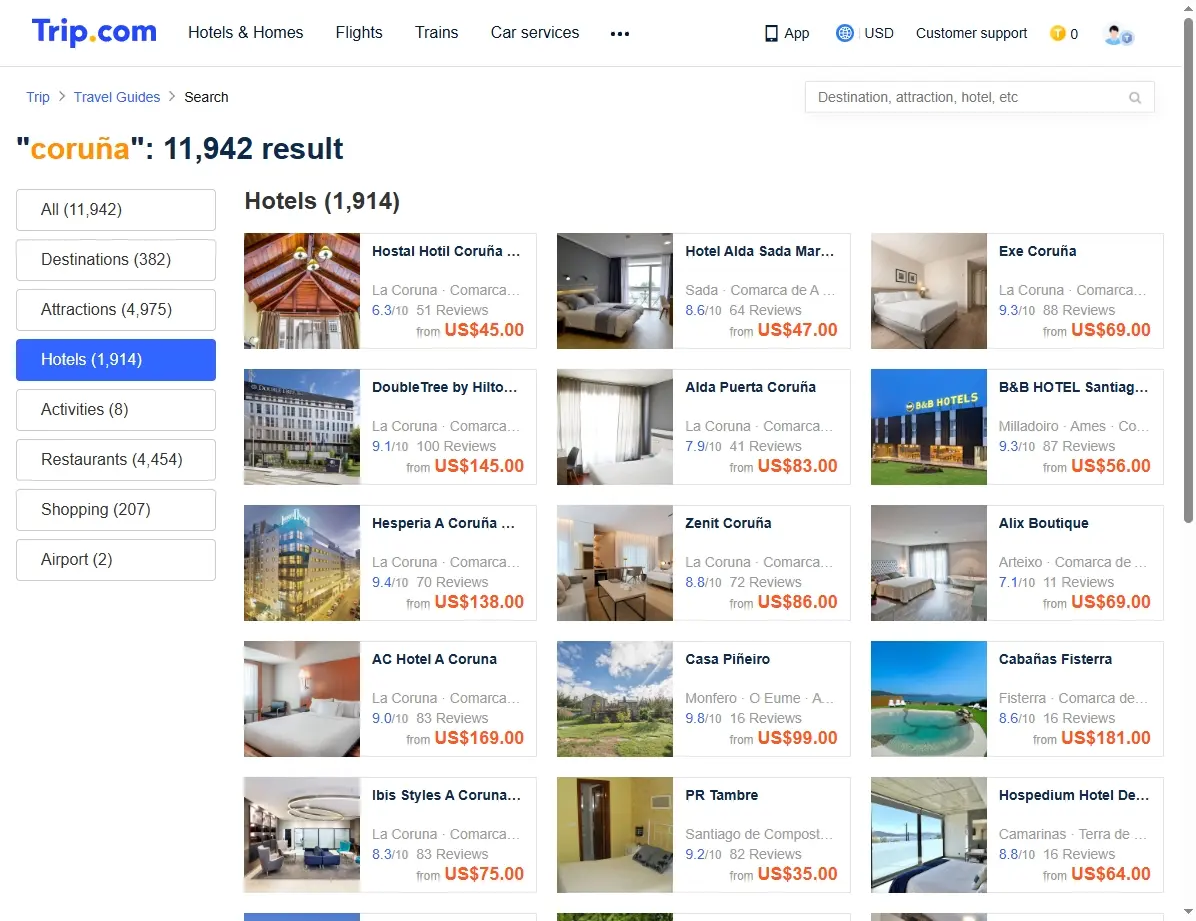Open Customer support link
This screenshot has height=921, width=1196.
click(971, 33)
